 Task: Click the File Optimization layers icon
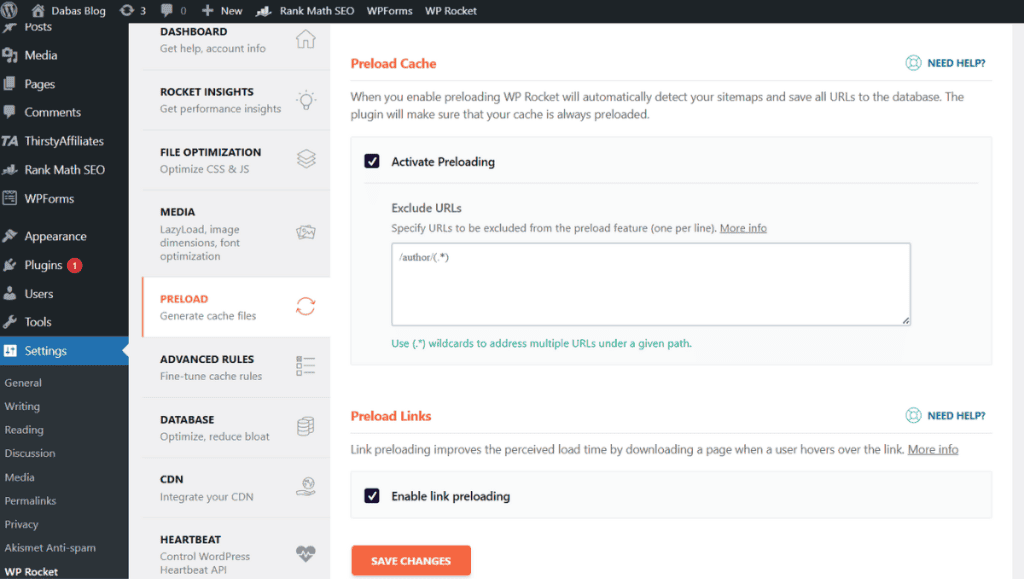(306, 159)
